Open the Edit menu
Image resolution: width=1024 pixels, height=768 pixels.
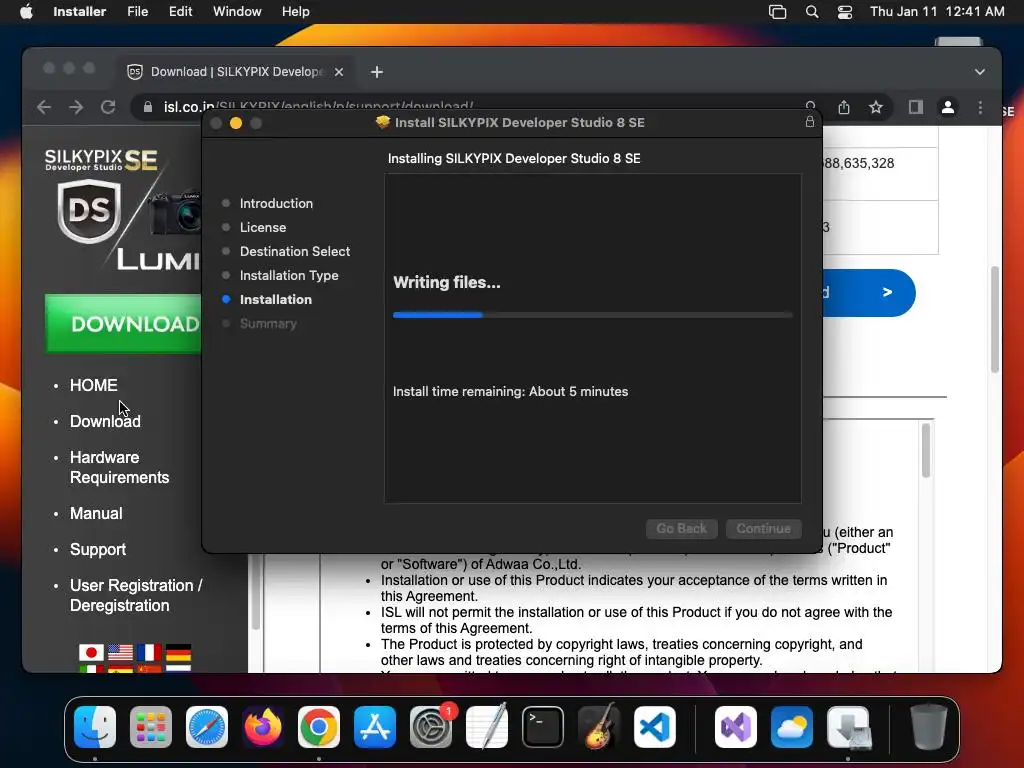(x=180, y=12)
